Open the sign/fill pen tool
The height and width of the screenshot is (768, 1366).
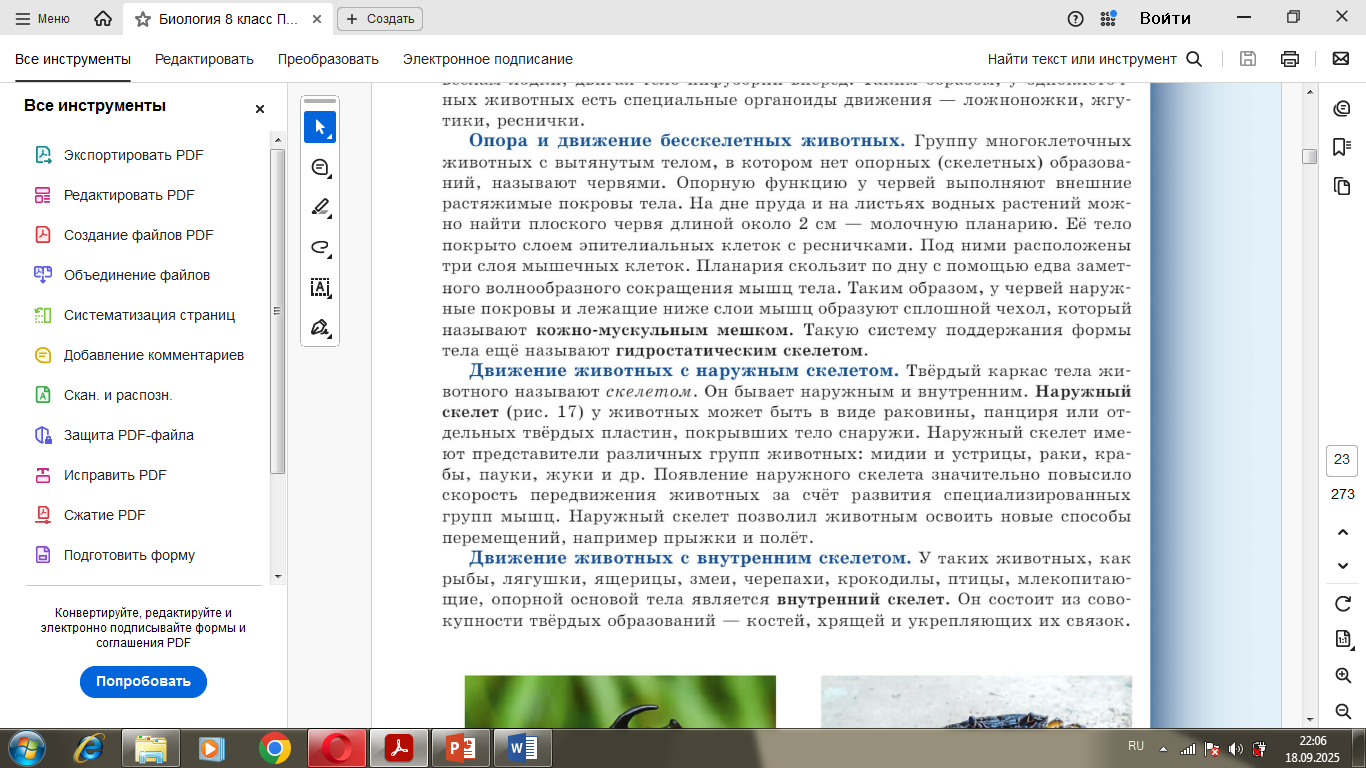click(x=320, y=328)
